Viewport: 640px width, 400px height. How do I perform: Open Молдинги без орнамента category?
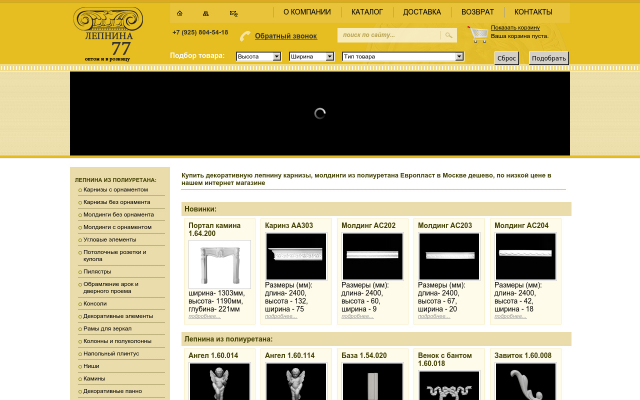119,215
